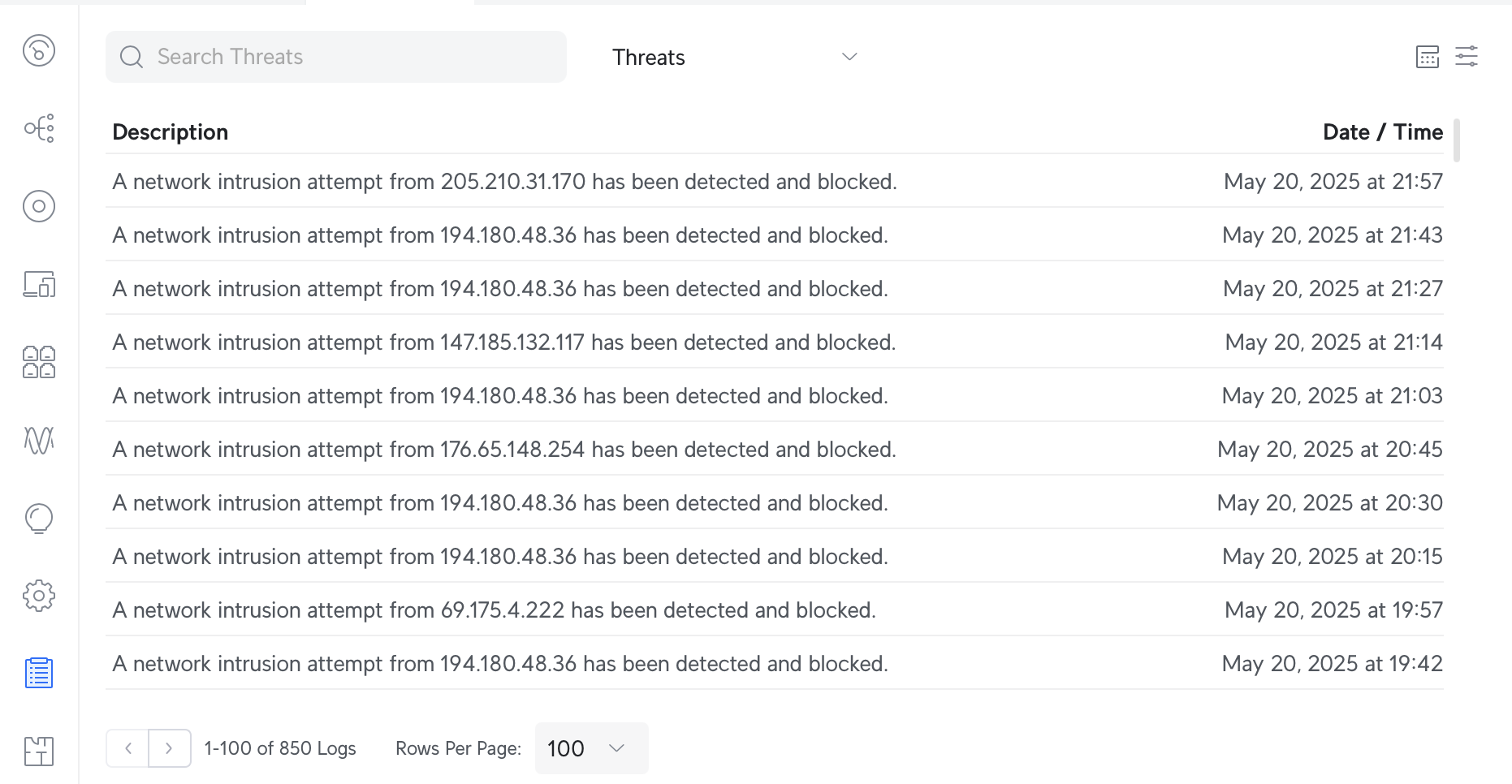
Task: Open the statistics waveform sidebar icon
Action: 39,440
